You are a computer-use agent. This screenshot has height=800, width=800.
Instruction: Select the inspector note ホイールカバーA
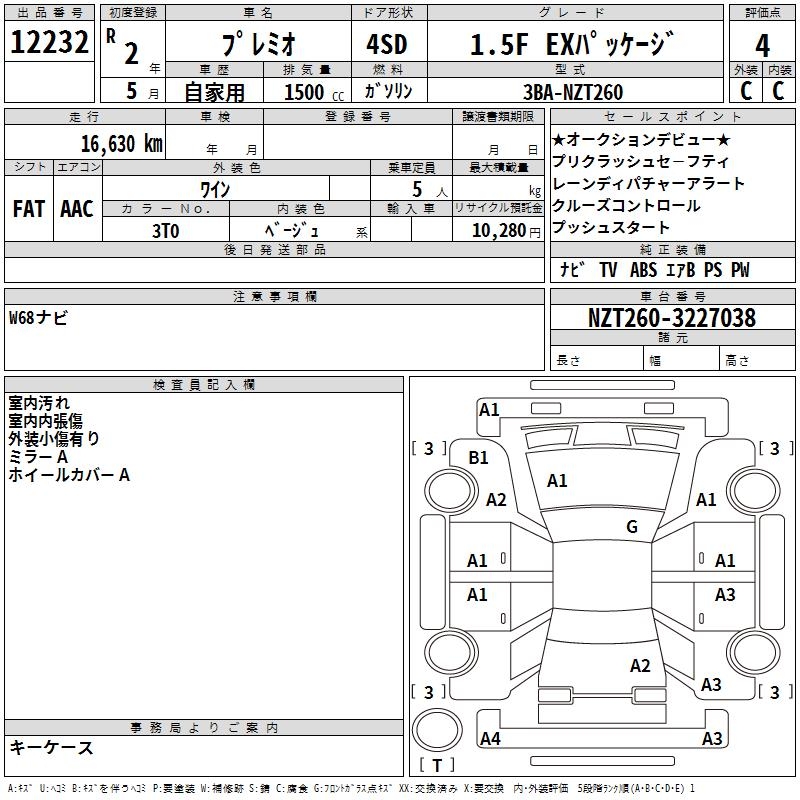[x=69, y=474]
